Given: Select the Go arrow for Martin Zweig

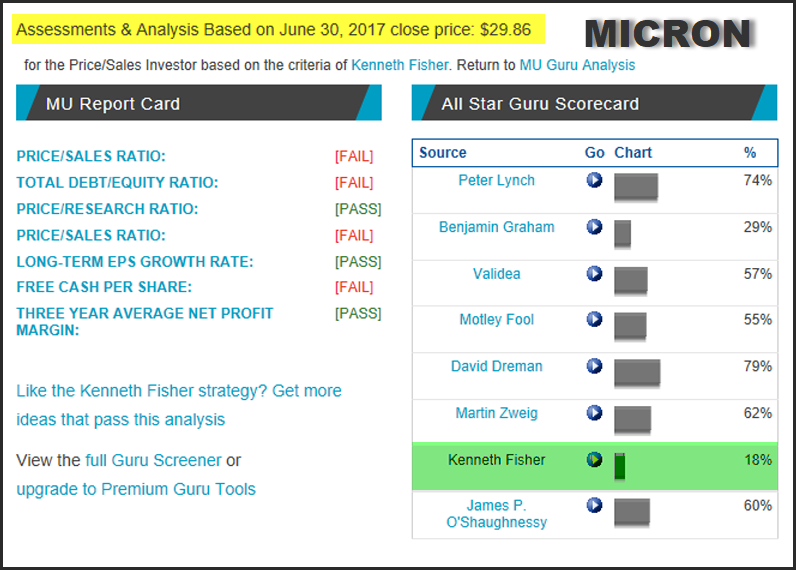Looking at the screenshot, I should (x=594, y=413).
